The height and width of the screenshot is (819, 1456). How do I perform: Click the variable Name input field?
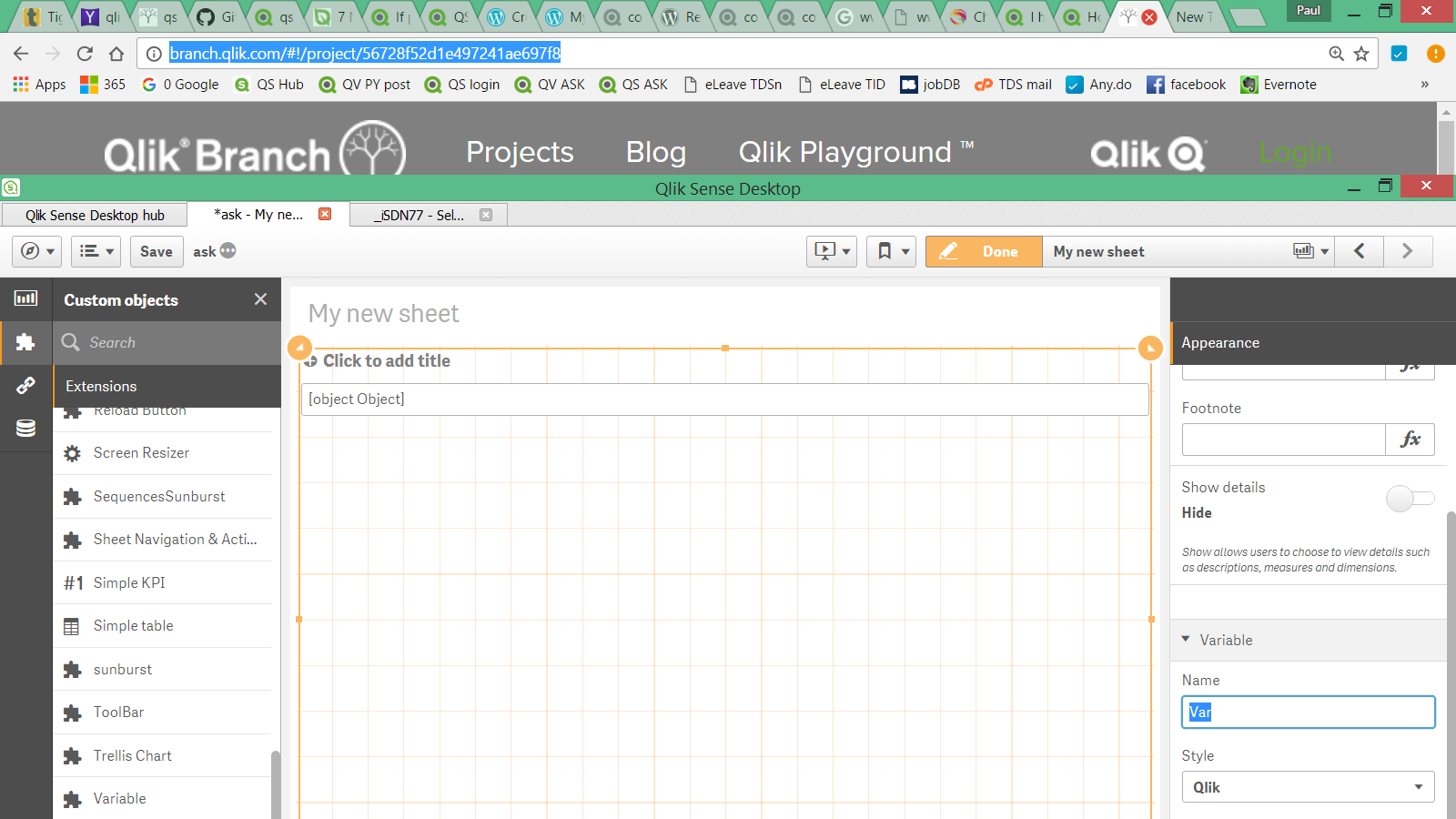coord(1309,712)
